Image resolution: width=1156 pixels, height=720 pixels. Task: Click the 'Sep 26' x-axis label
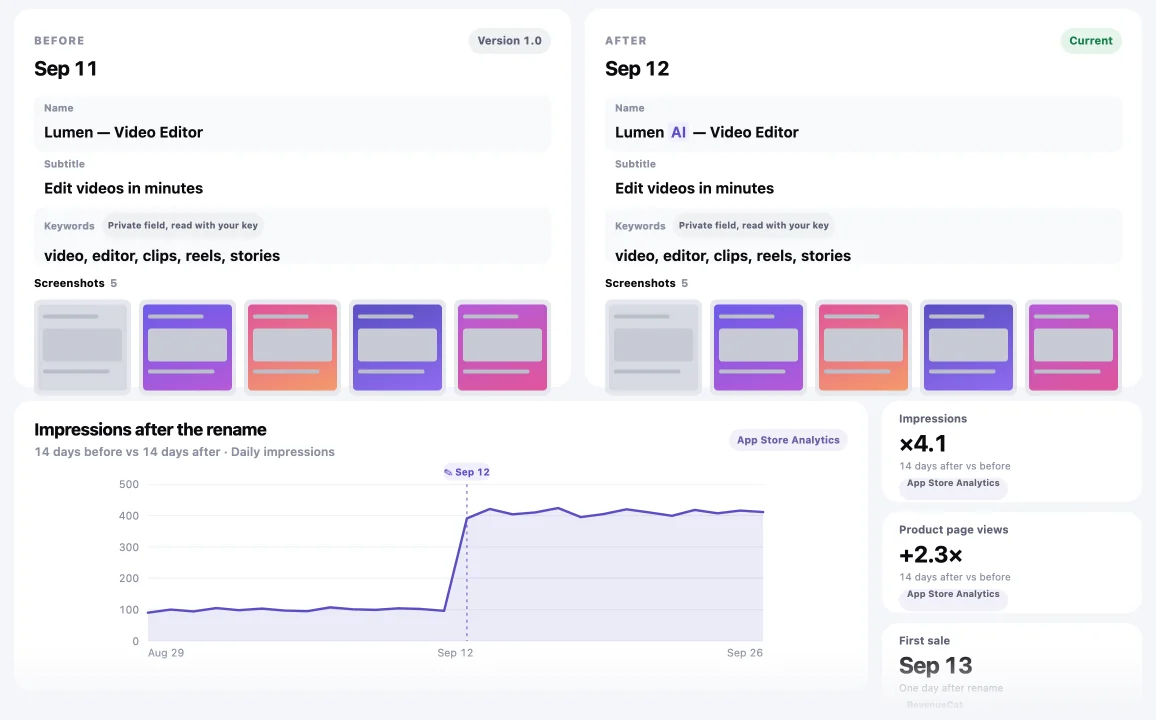(x=745, y=653)
